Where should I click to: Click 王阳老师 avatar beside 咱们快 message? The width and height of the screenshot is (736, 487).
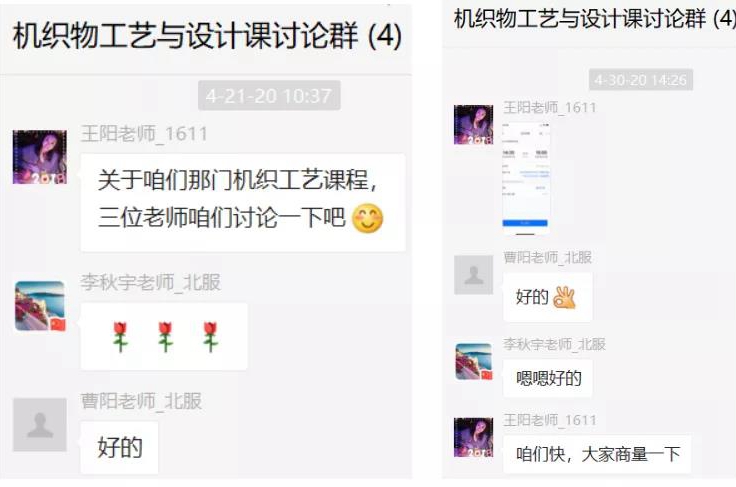[x=473, y=437]
